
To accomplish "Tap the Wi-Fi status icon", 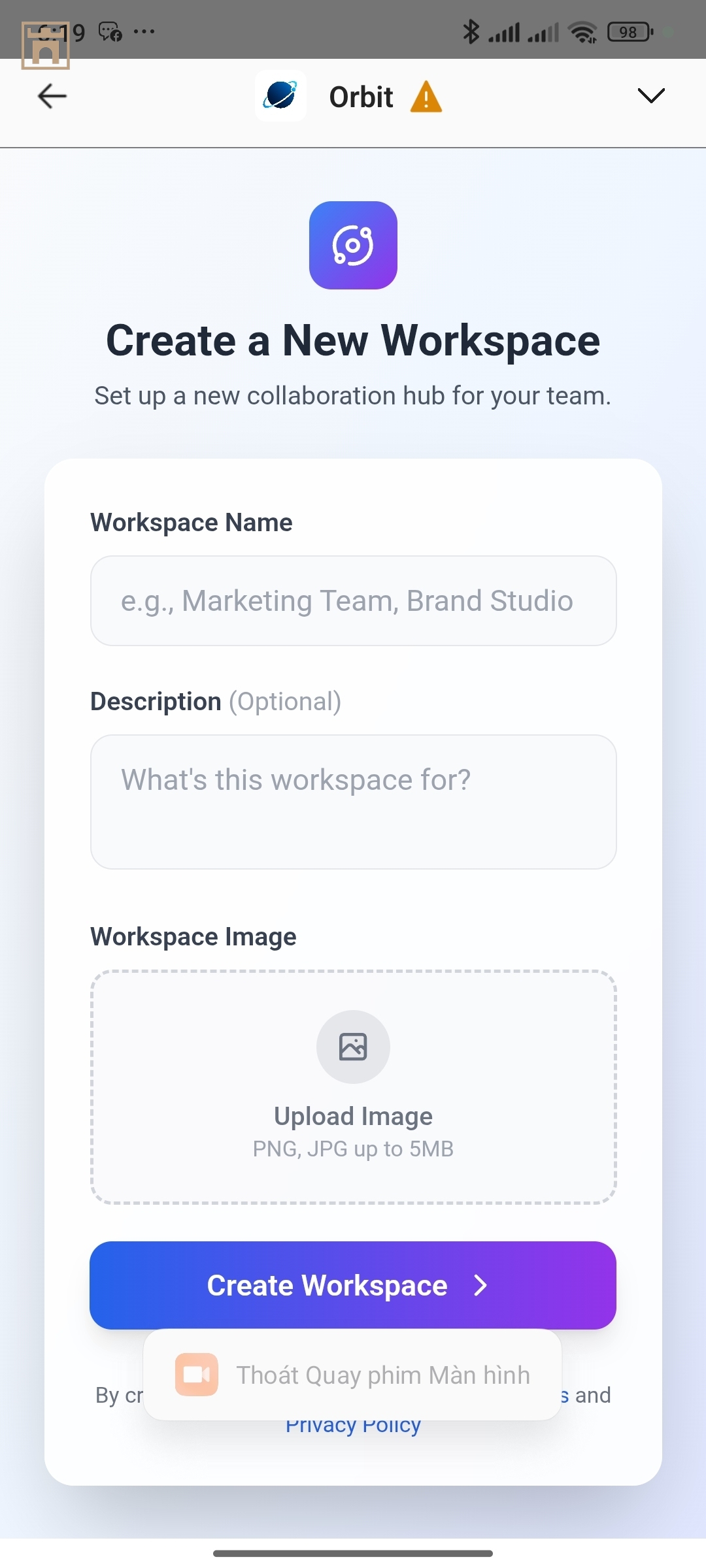I will [582, 31].
